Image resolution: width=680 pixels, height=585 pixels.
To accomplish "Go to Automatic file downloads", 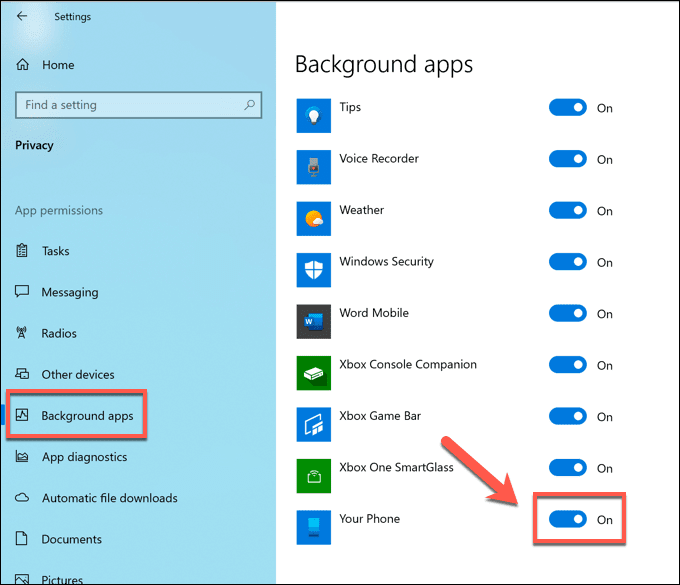I will 96,498.
